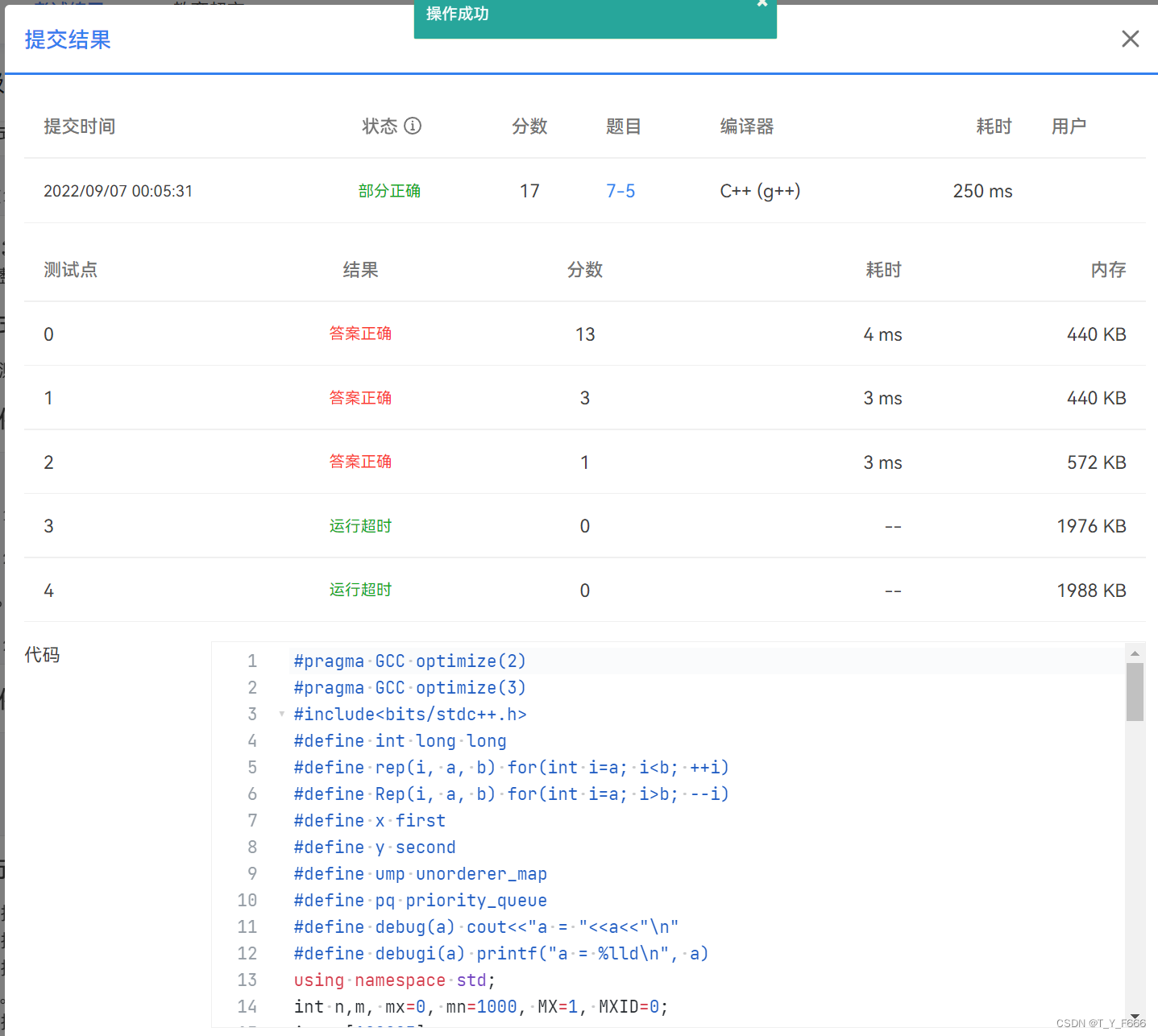Open problem link 7-5
Image resolution: width=1158 pixels, height=1036 pixels.
[x=621, y=191]
